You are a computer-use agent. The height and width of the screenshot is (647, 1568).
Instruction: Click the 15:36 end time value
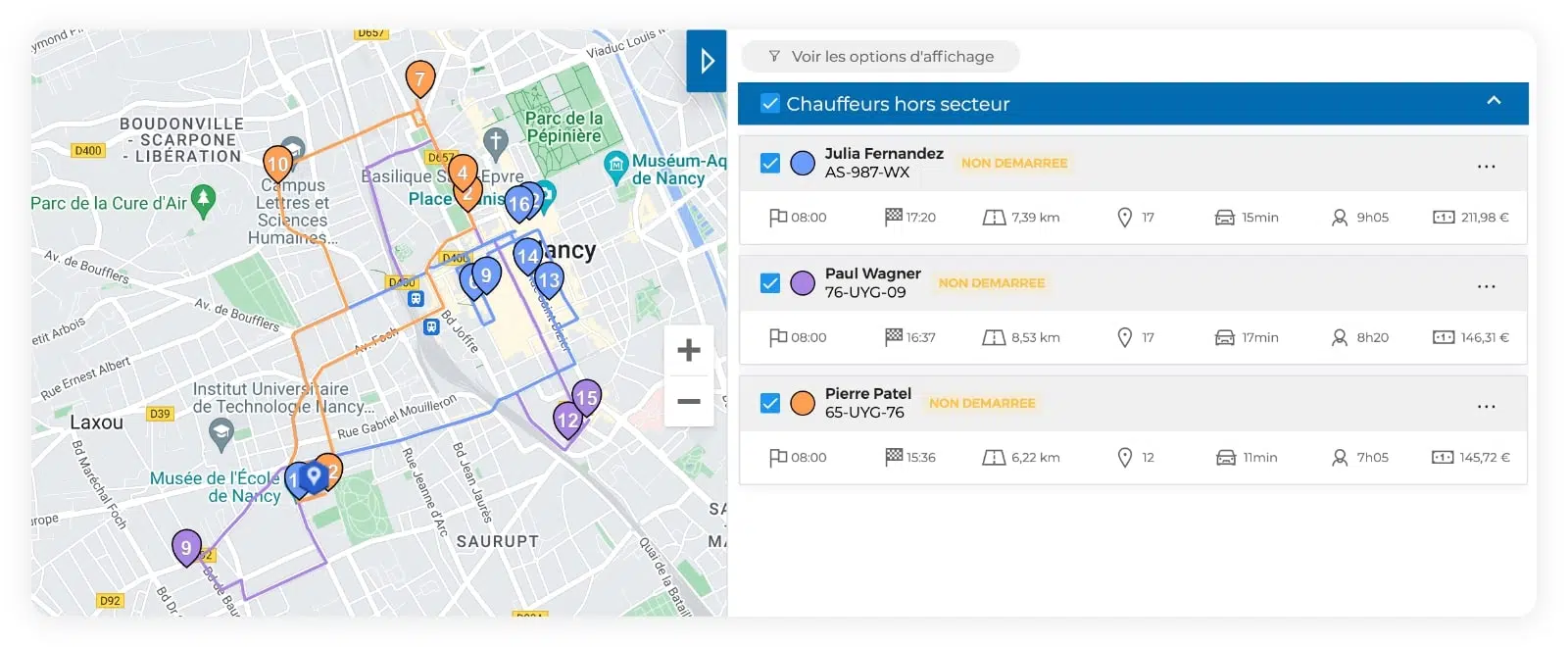pyautogui.click(x=921, y=458)
